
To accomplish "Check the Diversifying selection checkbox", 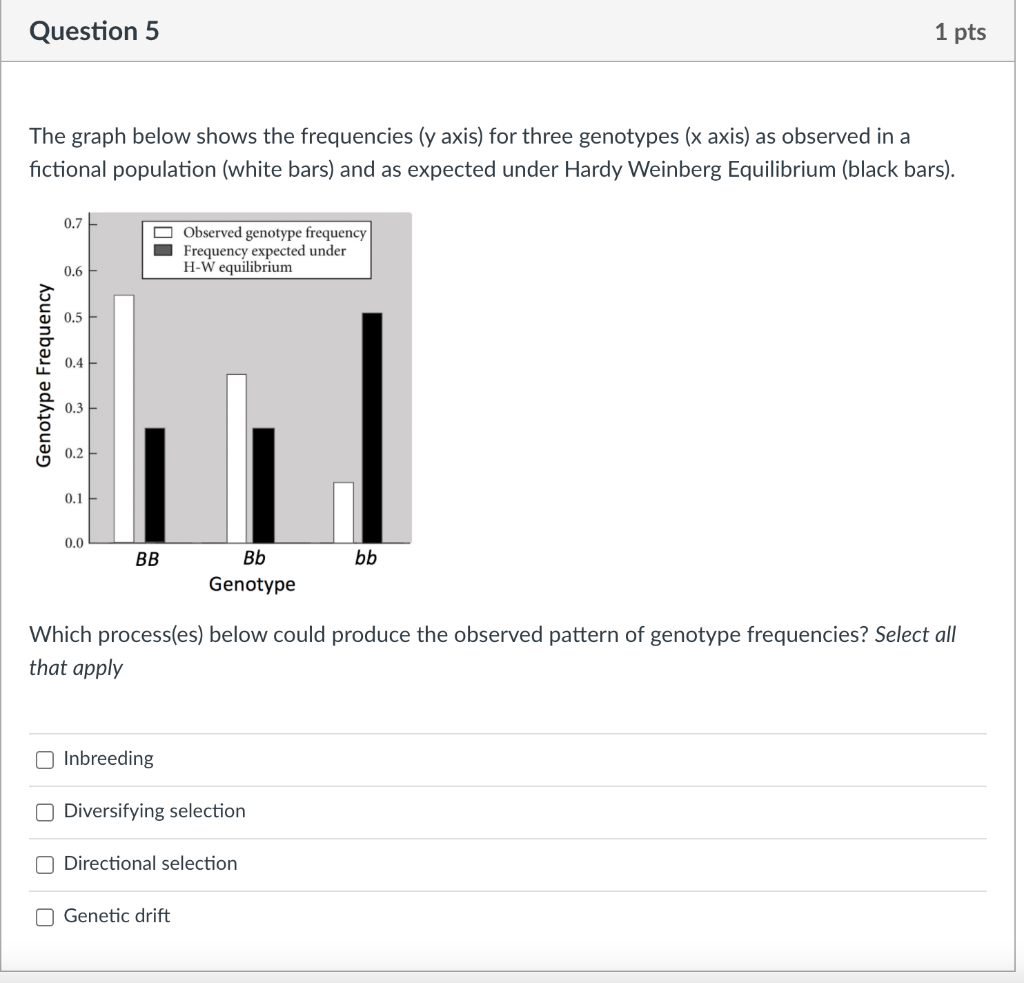I will pos(44,812).
